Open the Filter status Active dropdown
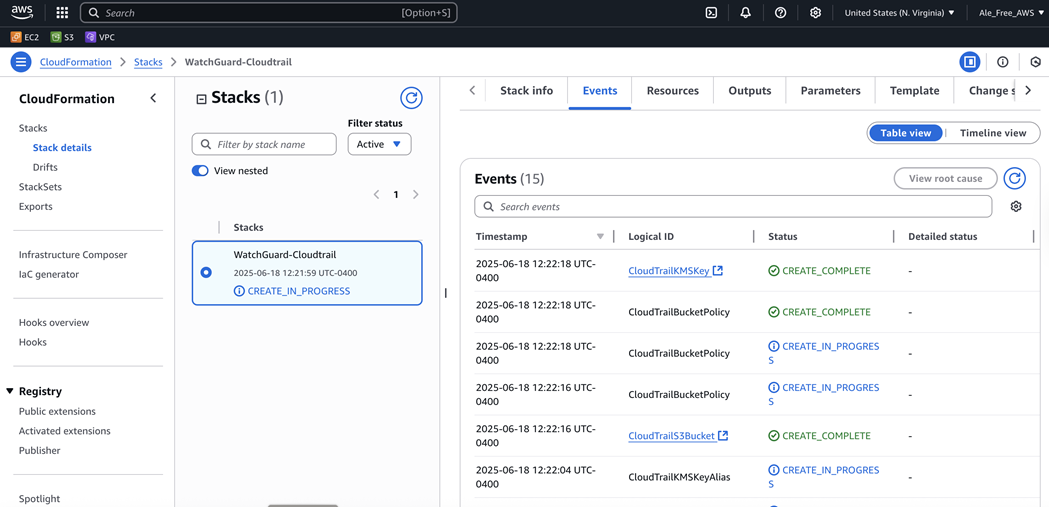The width and height of the screenshot is (1049, 507). tap(379, 144)
